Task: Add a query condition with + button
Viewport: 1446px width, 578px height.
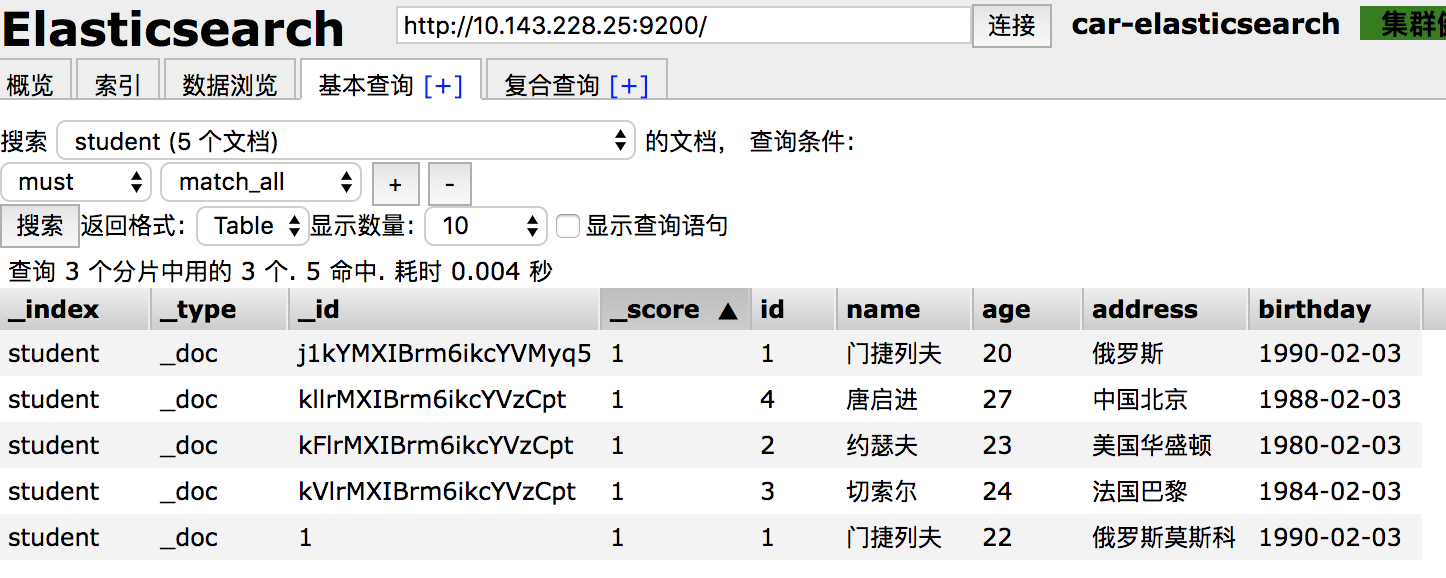Action: coord(395,184)
